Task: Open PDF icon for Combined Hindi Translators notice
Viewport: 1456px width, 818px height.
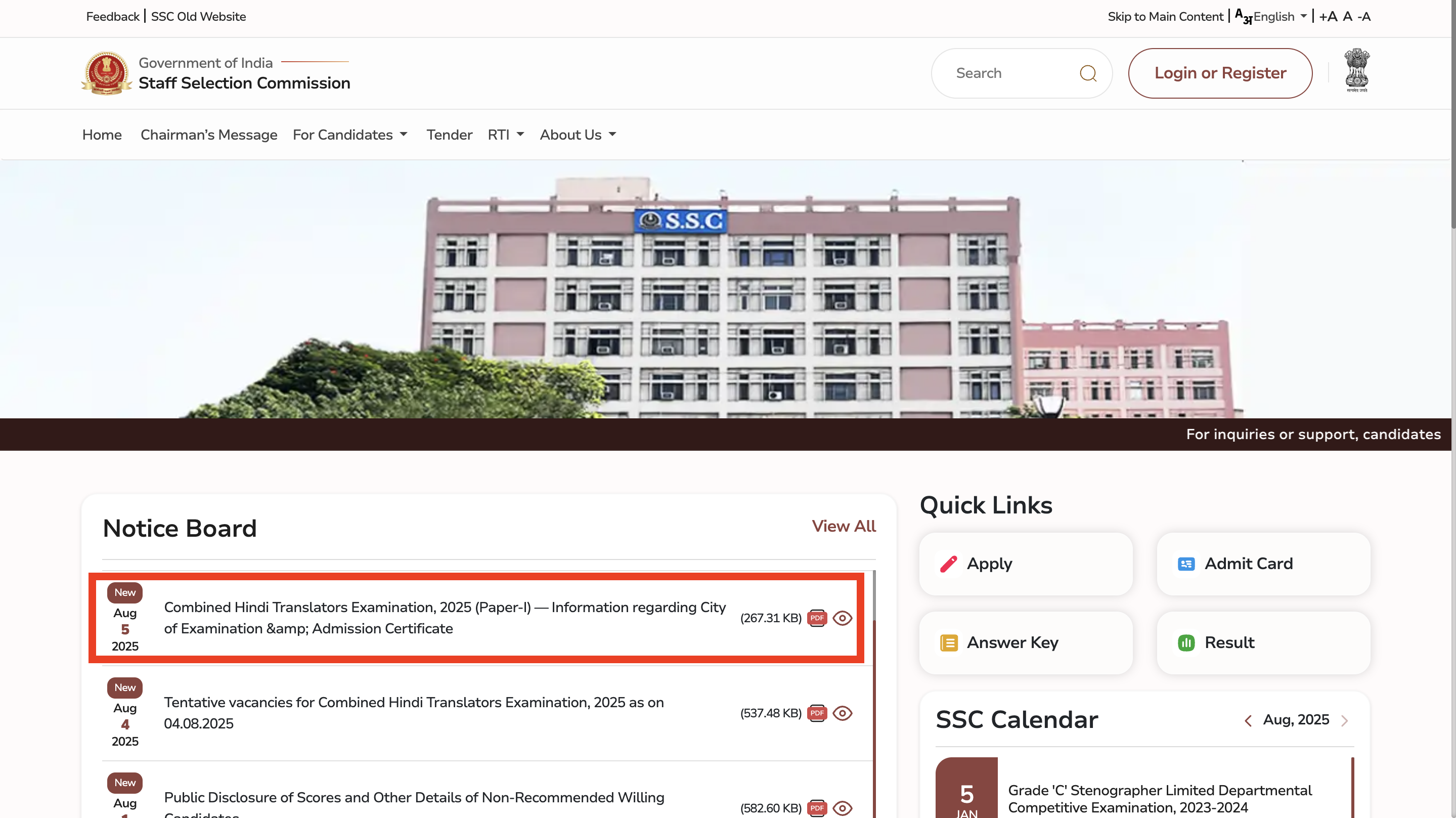Action: pos(817,618)
